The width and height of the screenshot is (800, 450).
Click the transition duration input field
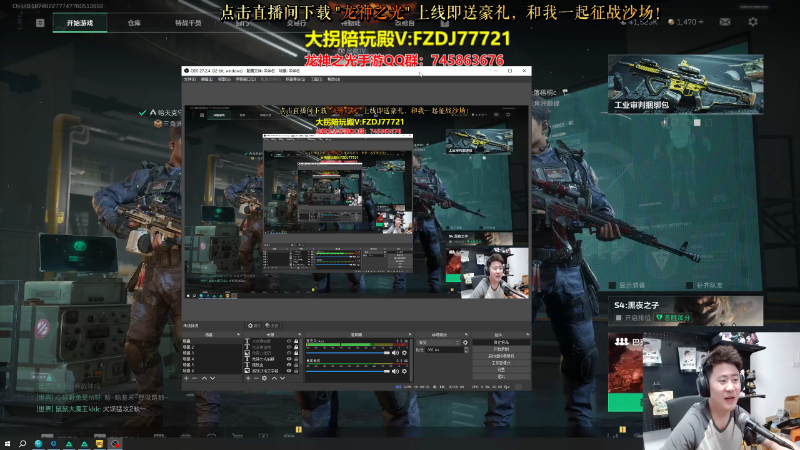(444, 350)
